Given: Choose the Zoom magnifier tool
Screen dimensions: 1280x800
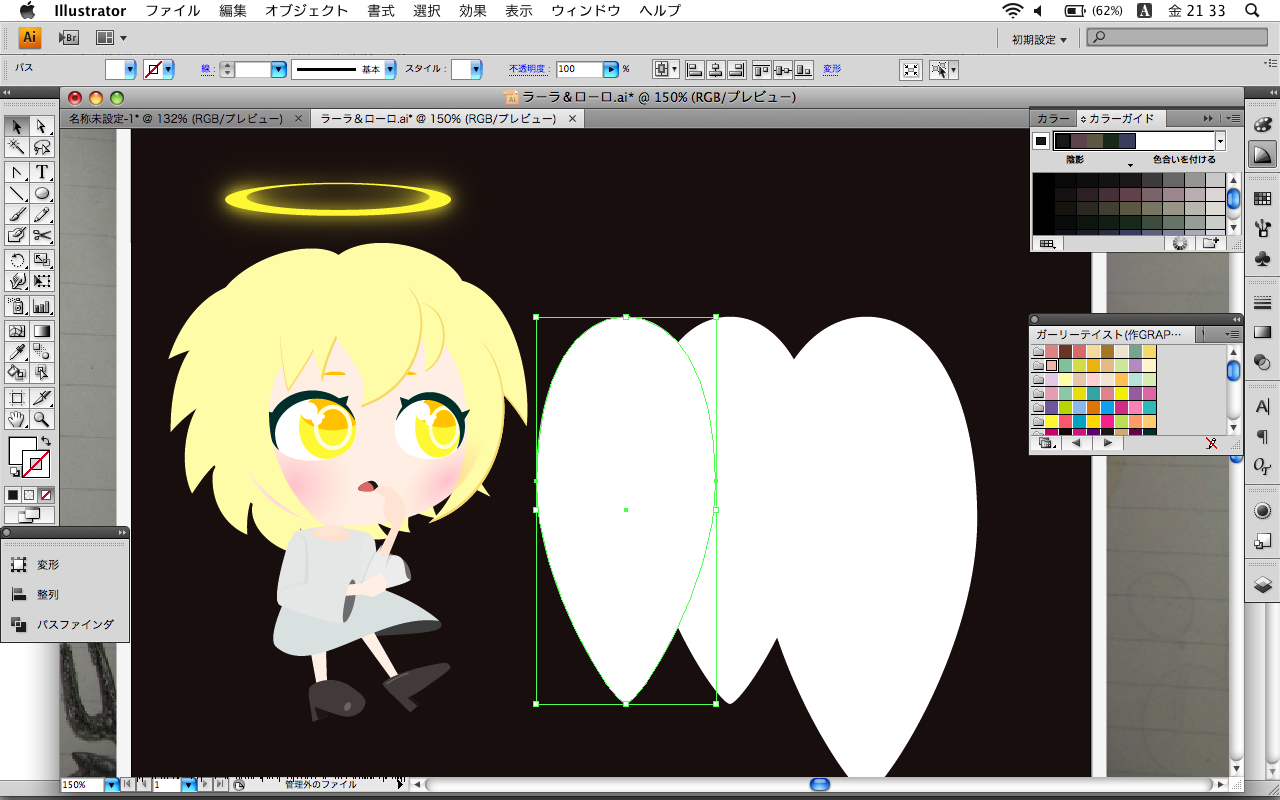Looking at the screenshot, I should tap(42, 419).
